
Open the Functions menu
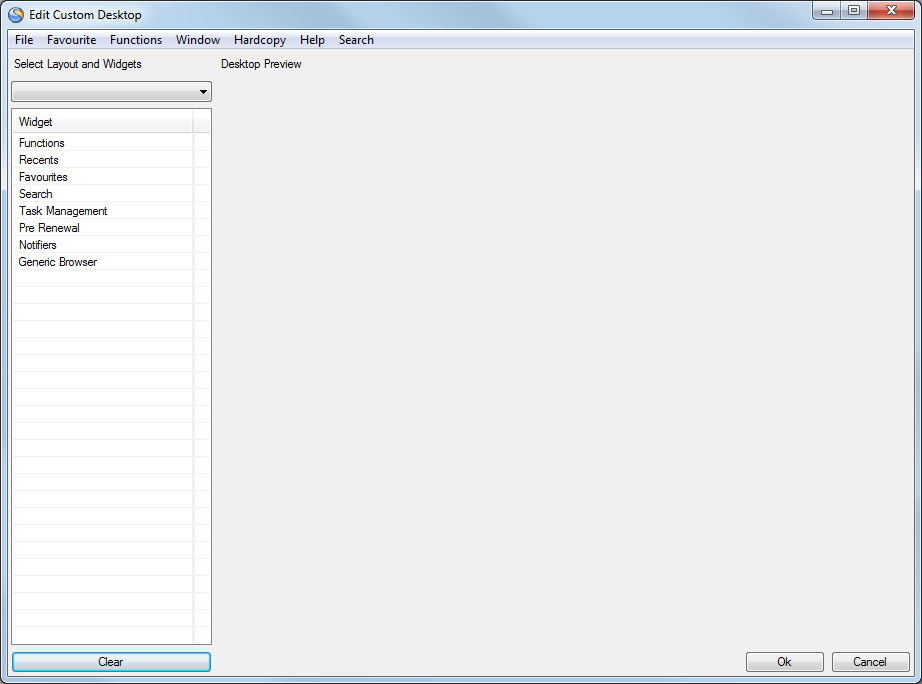click(136, 40)
